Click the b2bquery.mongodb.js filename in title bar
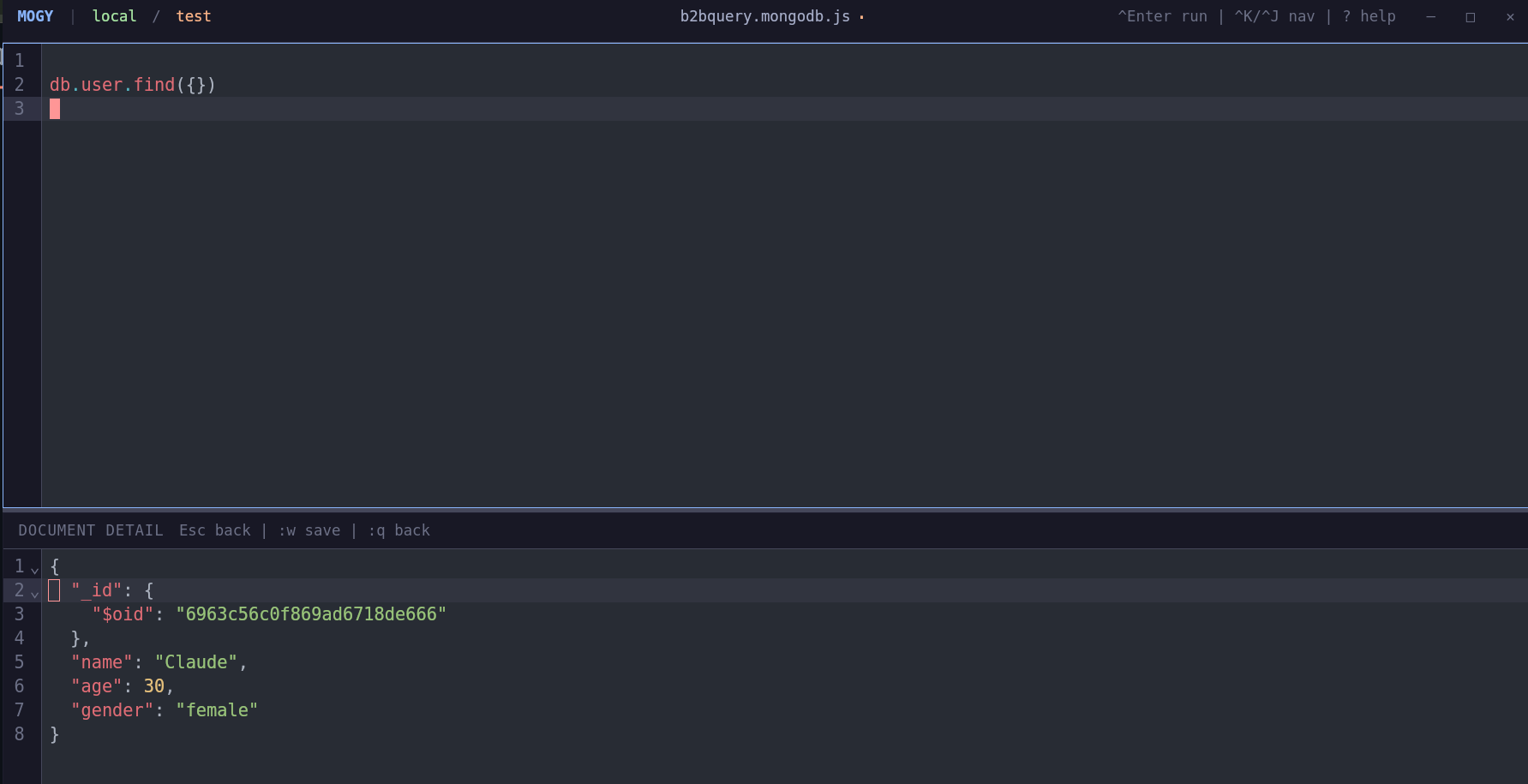Viewport: 1528px width, 784px height. pos(764,15)
